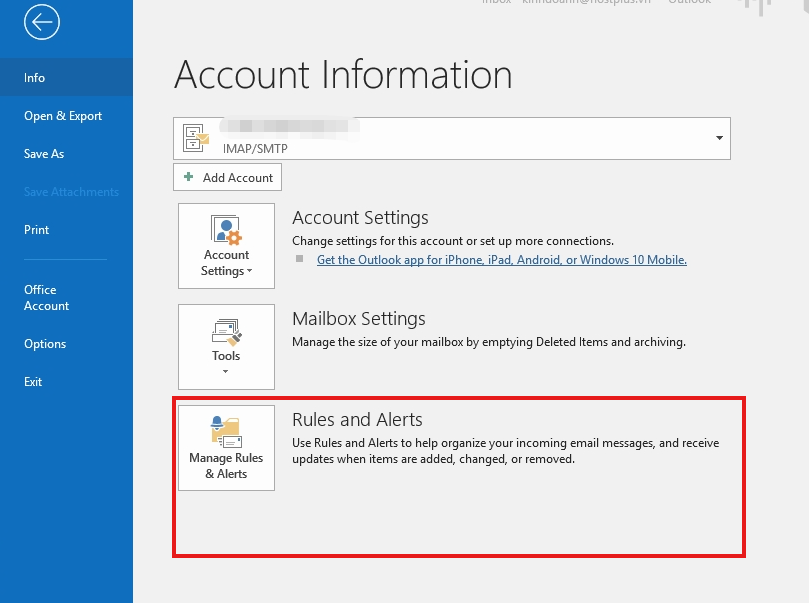
Task: Open the Tools dropdown button
Action: coord(226,347)
